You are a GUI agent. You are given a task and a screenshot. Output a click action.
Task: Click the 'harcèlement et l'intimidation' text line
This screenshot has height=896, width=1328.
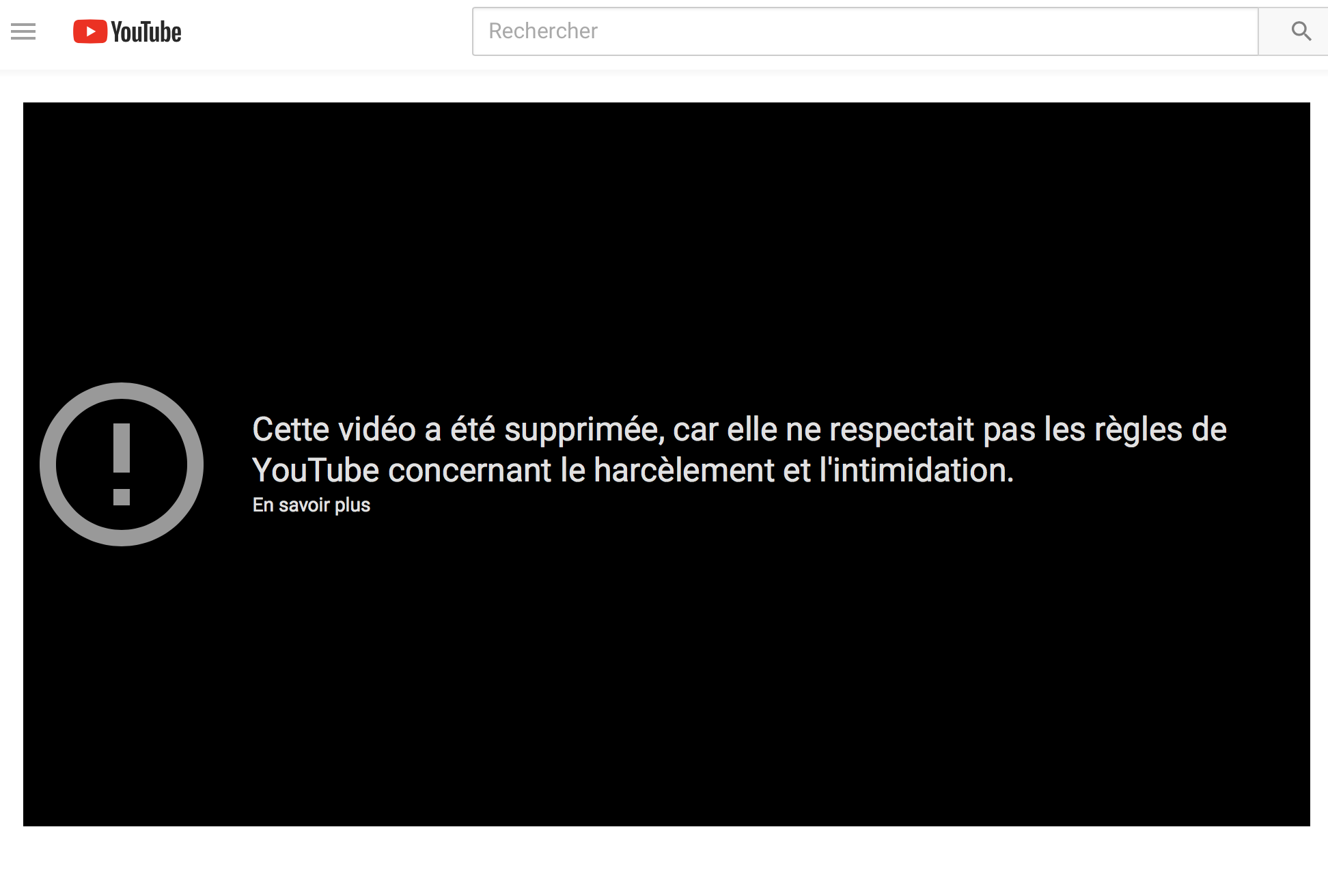tap(803, 471)
